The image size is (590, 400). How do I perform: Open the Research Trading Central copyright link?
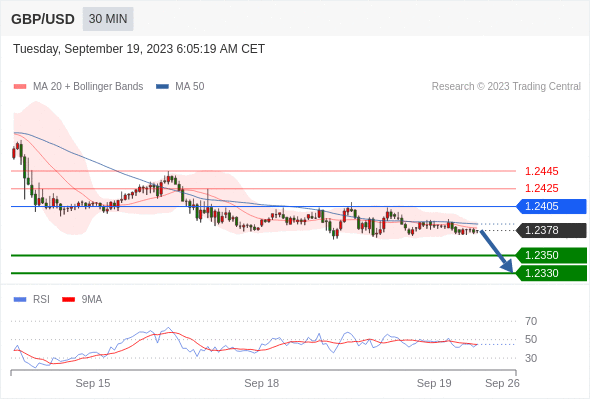point(506,87)
